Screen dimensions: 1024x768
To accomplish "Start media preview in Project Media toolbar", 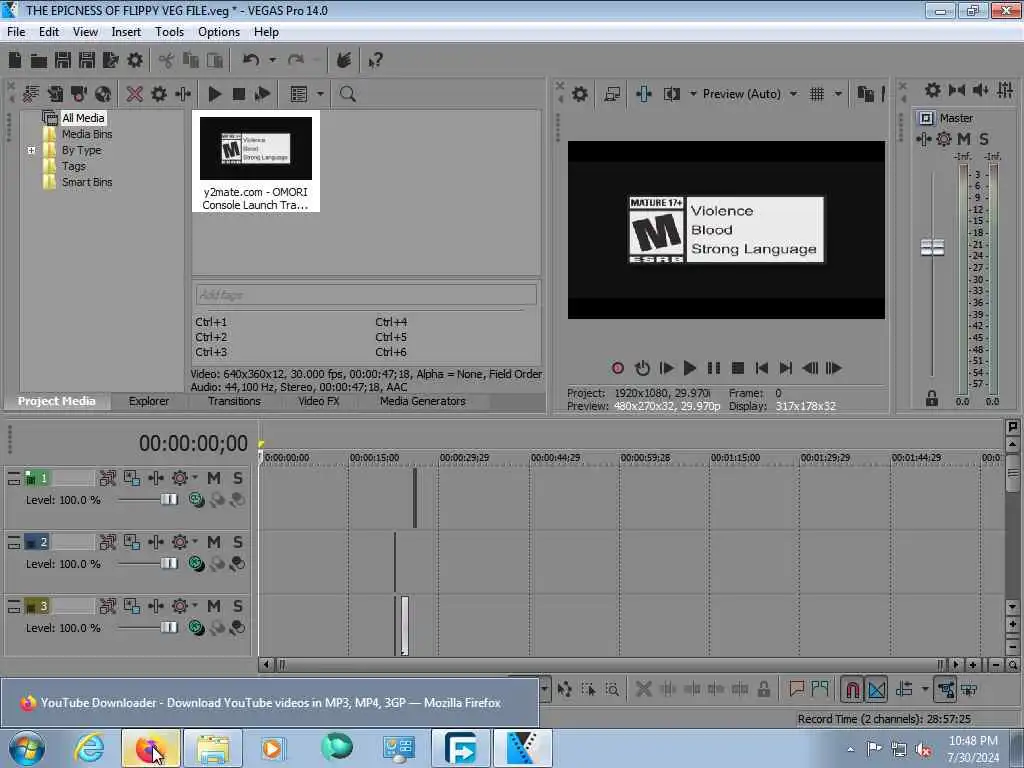I will coord(214,94).
